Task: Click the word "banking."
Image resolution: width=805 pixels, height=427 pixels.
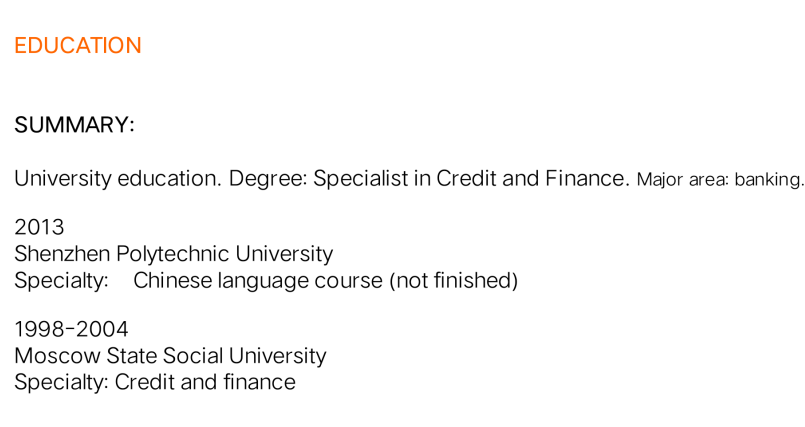Action: [x=769, y=180]
